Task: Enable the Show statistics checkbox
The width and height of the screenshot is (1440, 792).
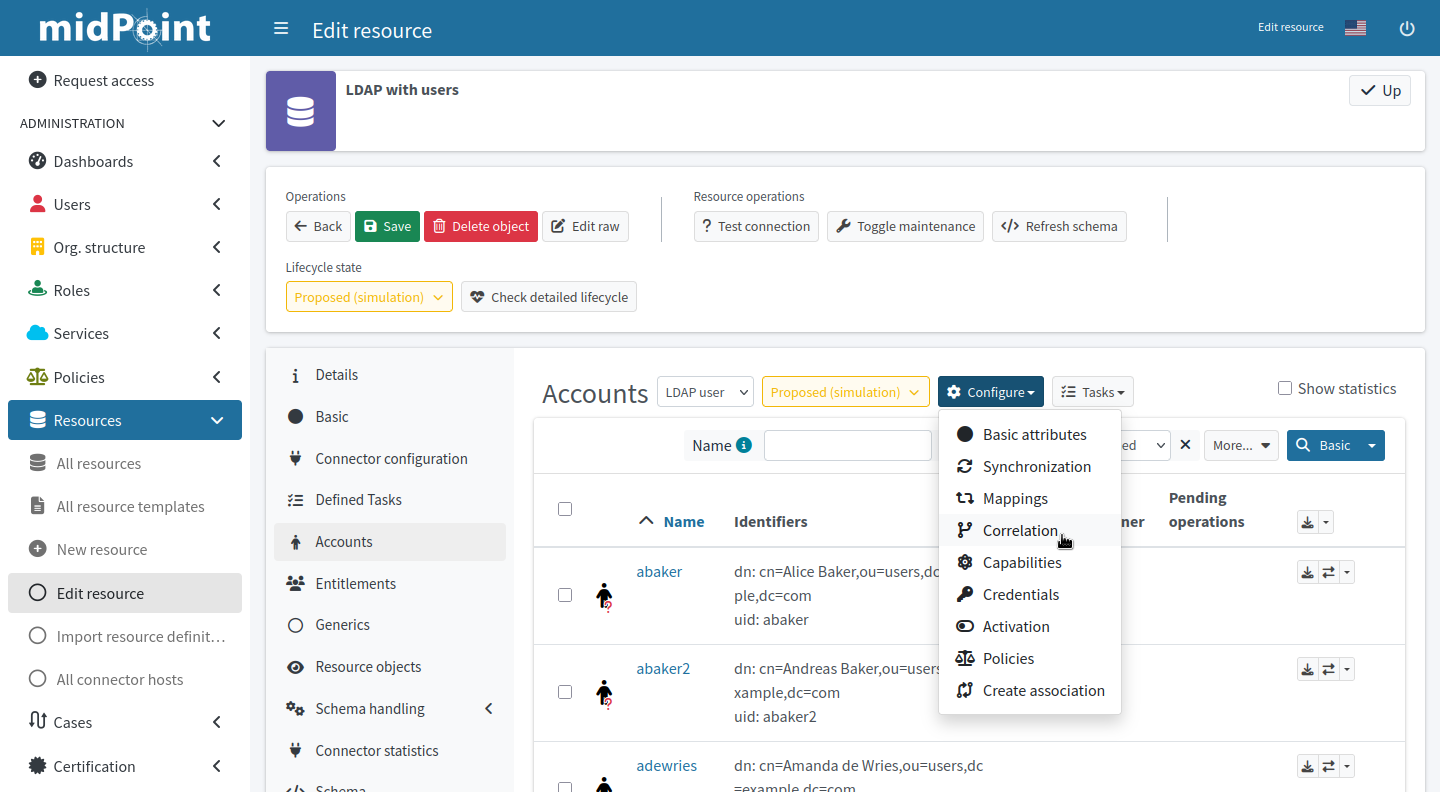Action: [x=1284, y=388]
